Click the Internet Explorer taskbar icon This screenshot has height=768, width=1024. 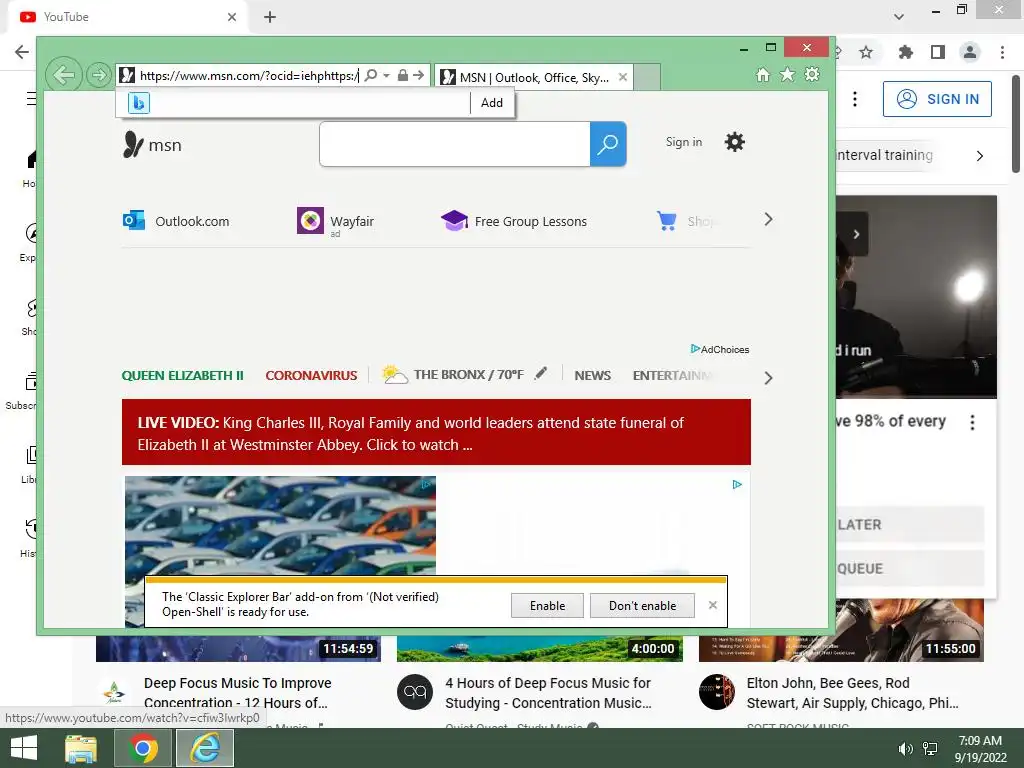coord(205,748)
